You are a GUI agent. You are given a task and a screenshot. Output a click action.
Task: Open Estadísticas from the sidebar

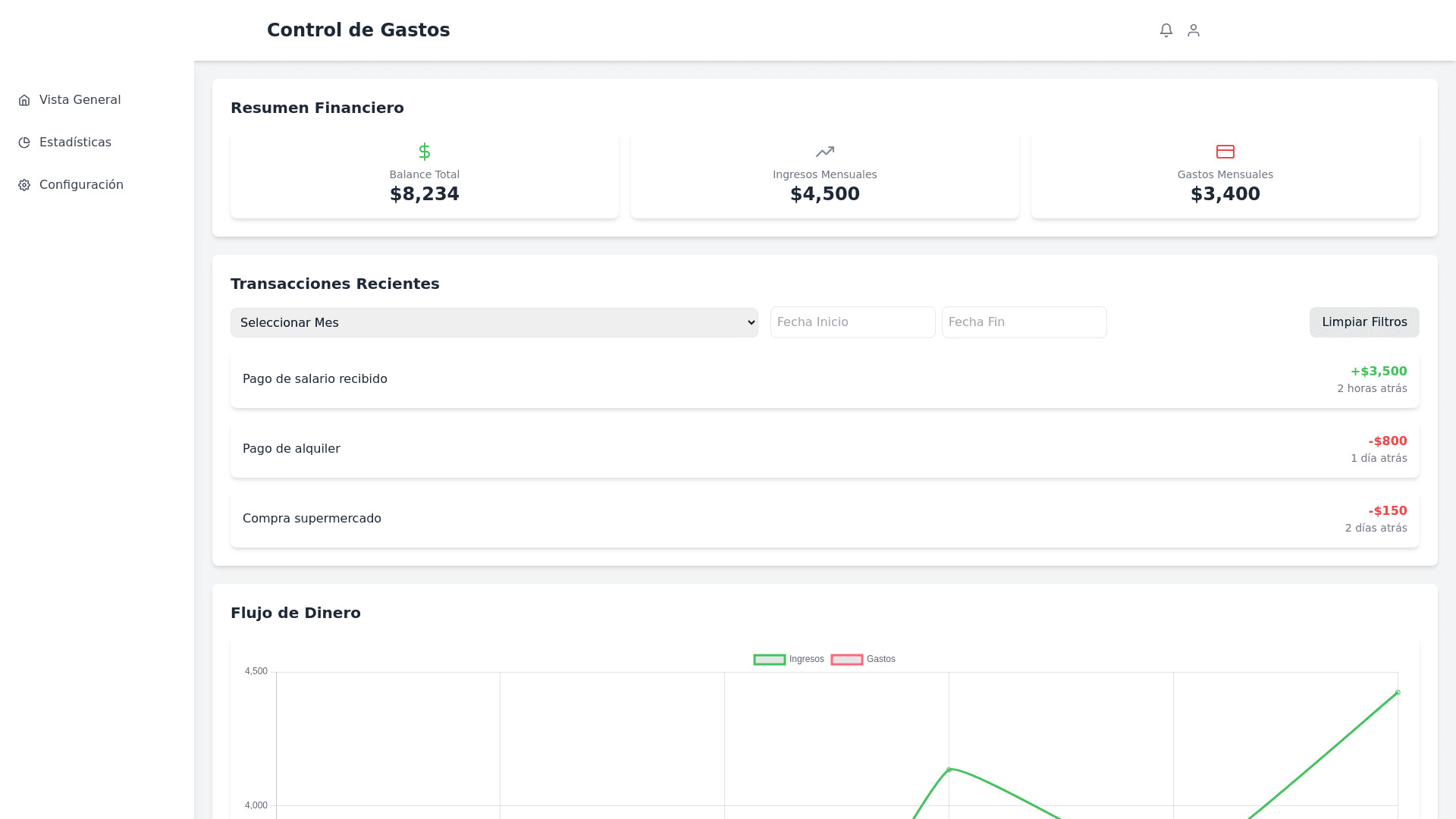[75, 143]
